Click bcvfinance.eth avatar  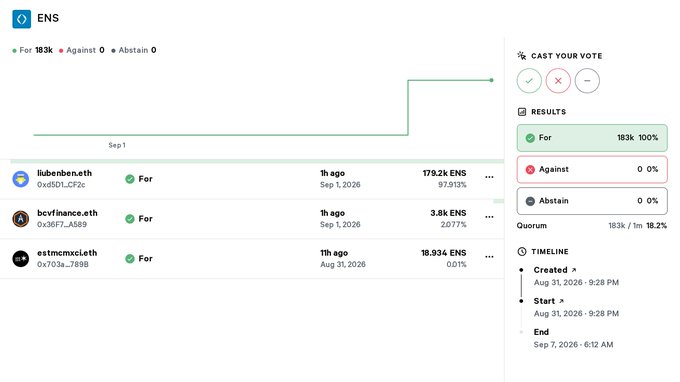20,219
